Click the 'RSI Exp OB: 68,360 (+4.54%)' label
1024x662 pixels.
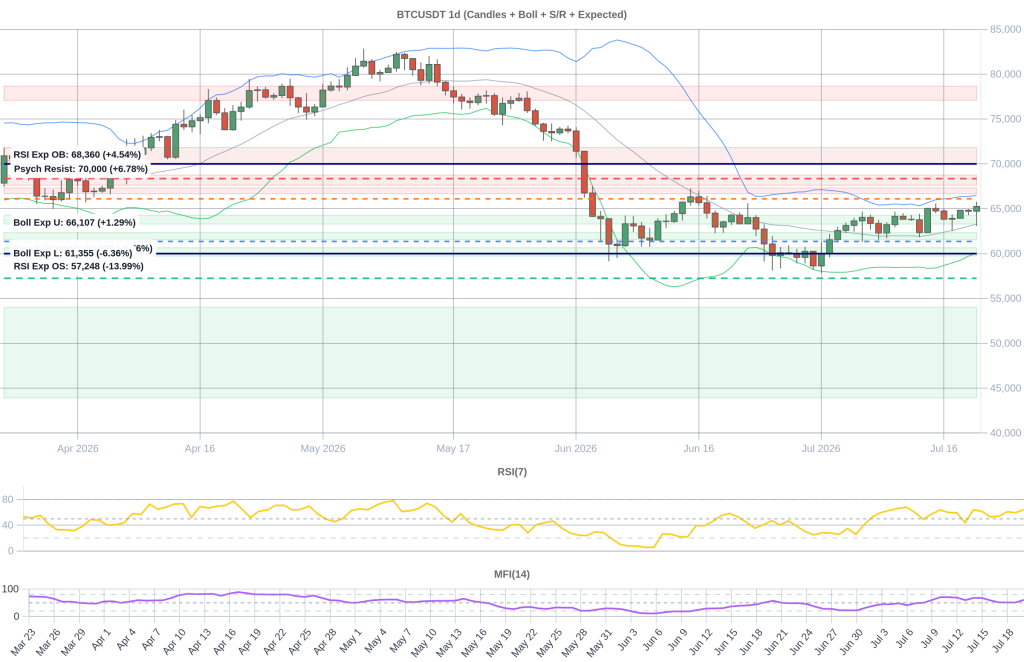point(77,155)
